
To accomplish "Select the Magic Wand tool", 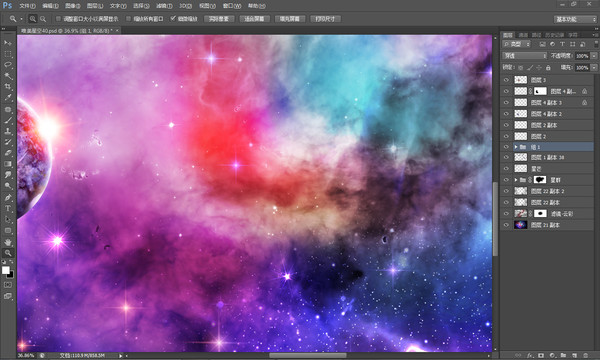I will (8, 76).
